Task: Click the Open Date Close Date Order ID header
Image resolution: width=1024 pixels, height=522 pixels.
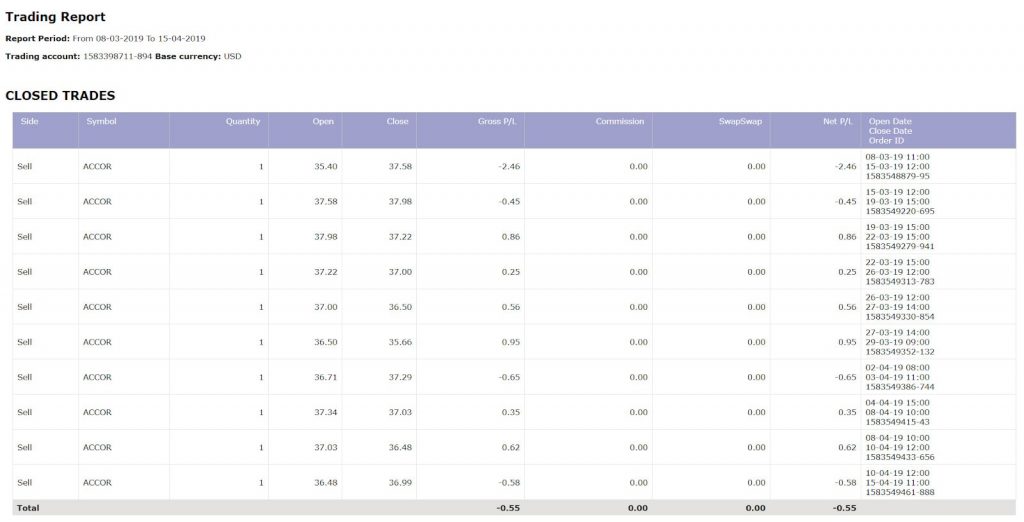Action: click(890, 131)
